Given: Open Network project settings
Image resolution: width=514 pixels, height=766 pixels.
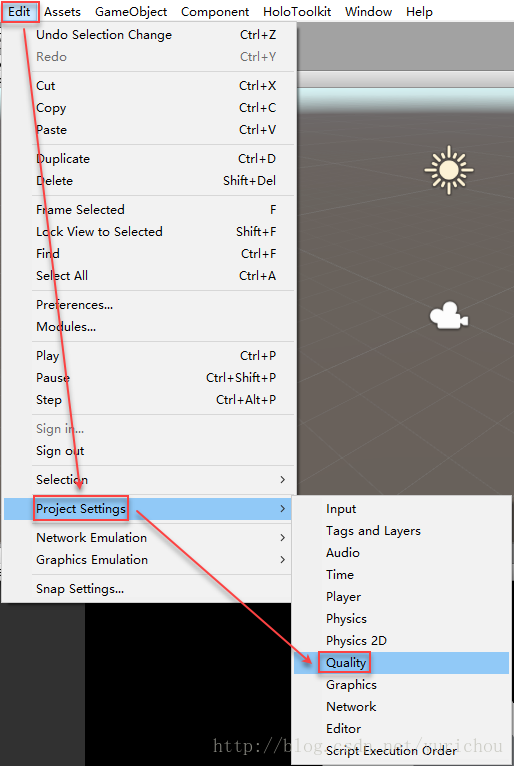Looking at the screenshot, I should (x=401, y=706).
